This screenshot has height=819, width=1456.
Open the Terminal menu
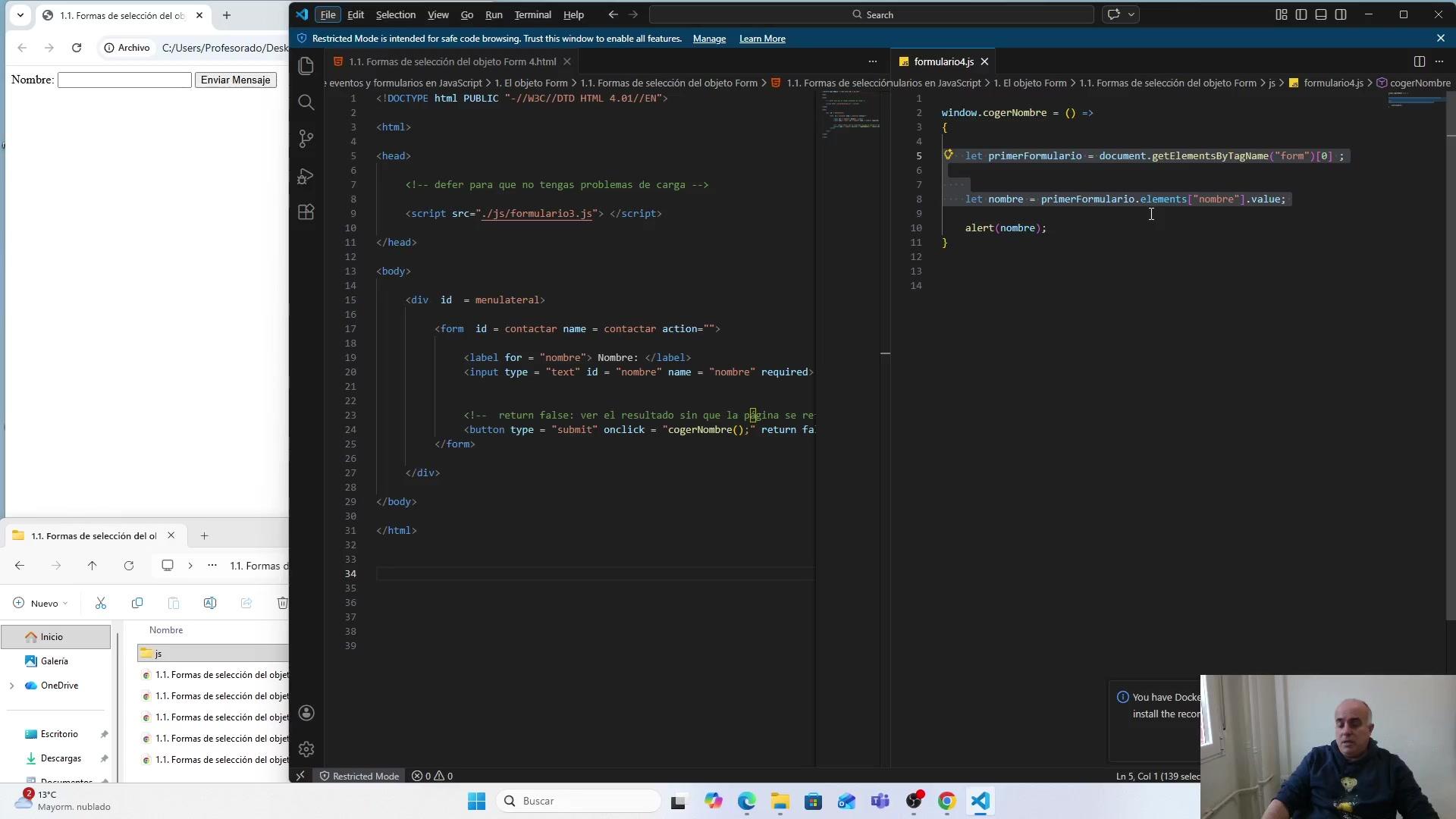click(533, 14)
